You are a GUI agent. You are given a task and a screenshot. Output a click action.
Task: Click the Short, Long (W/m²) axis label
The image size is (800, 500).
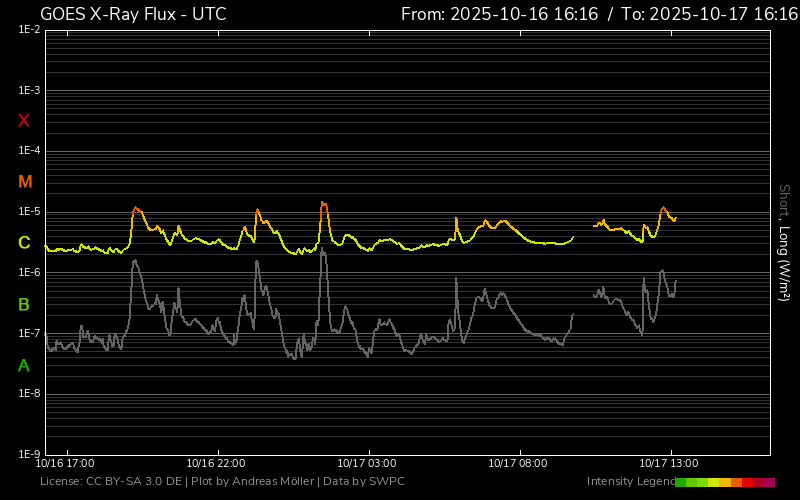(x=784, y=242)
